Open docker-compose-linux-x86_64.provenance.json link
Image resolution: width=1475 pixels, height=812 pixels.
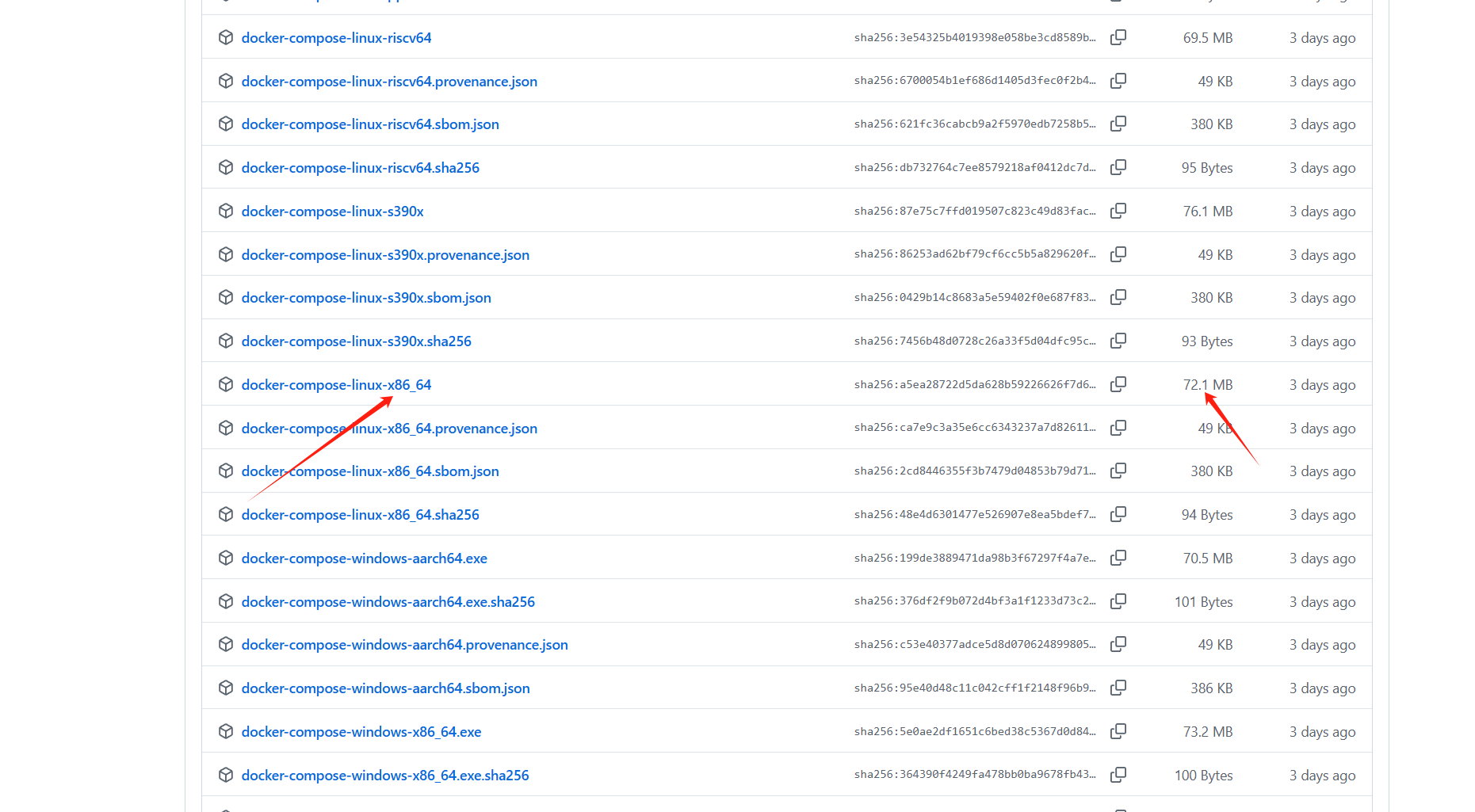(x=389, y=429)
